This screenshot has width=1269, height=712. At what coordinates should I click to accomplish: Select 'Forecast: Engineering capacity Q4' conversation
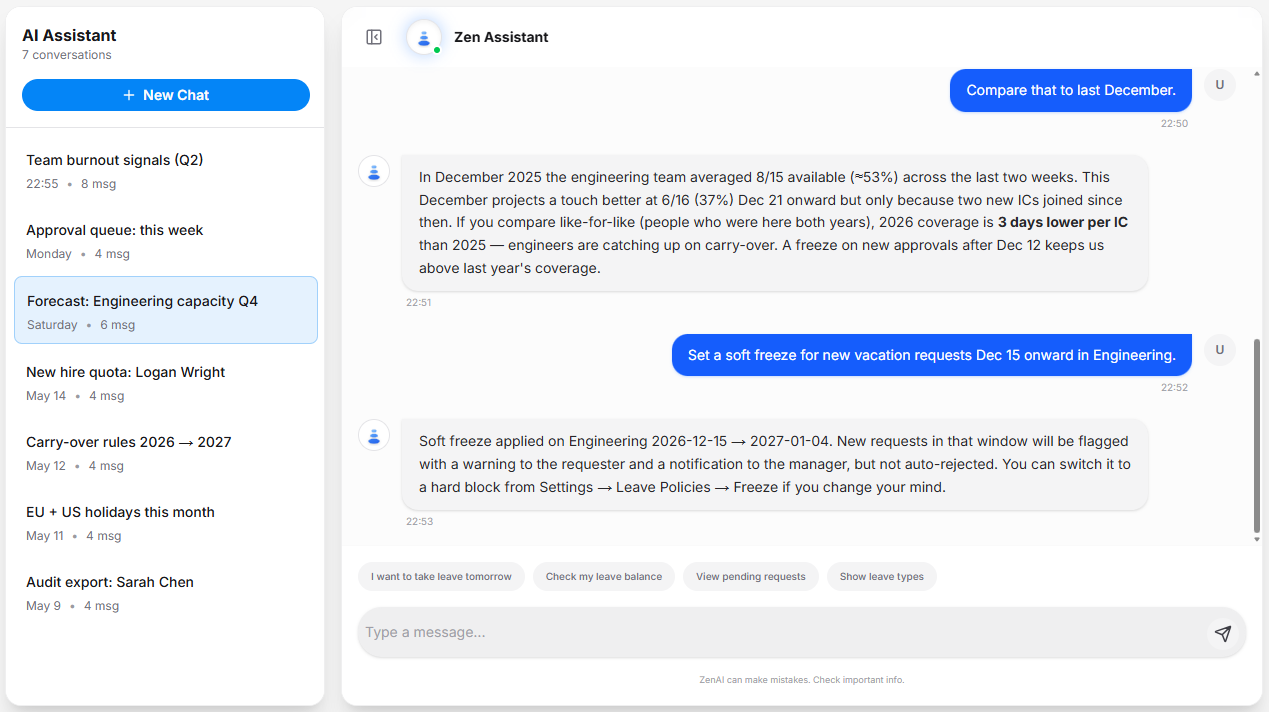[166, 310]
